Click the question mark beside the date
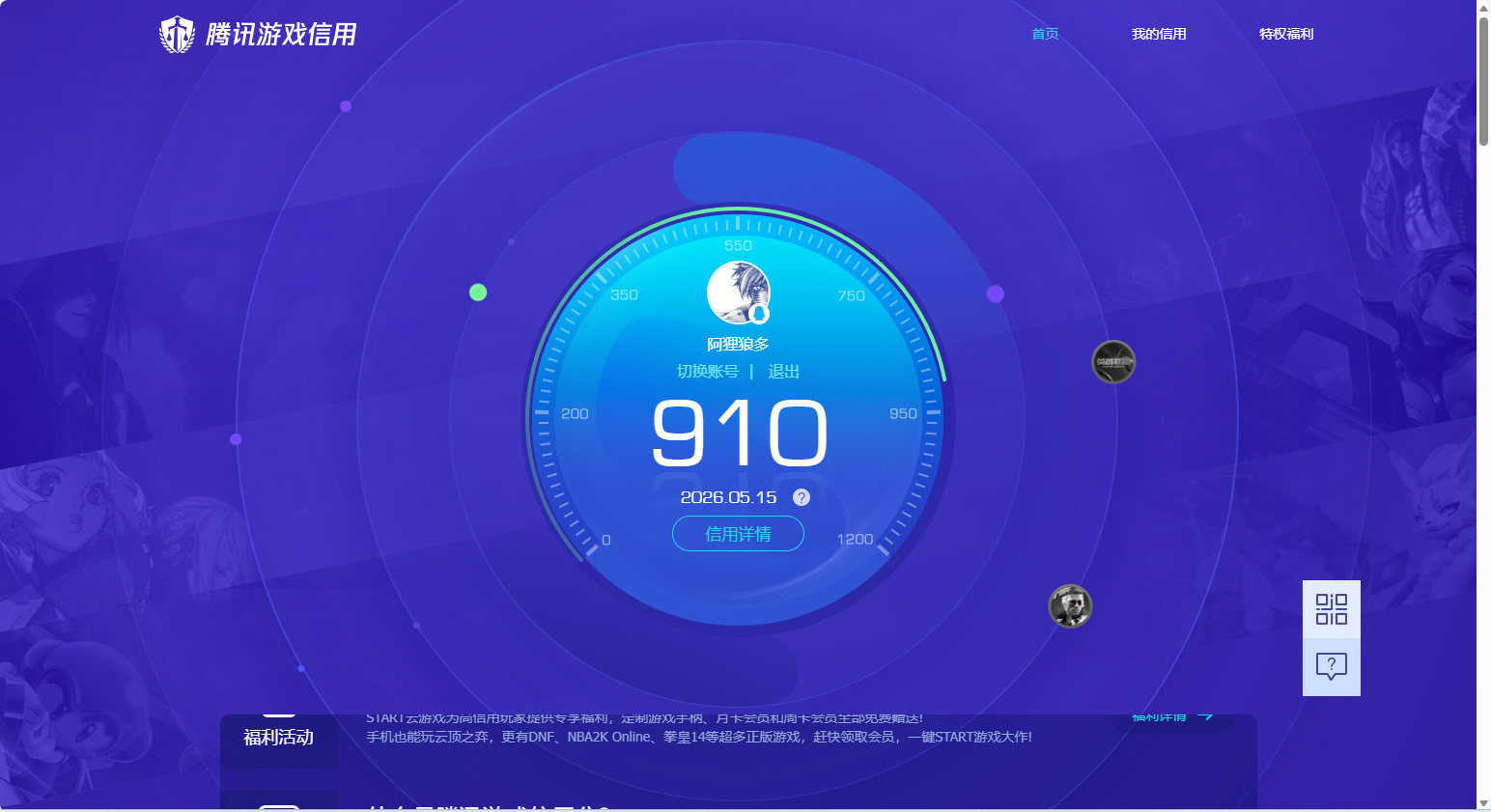The width and height of the screenshot is (1491, 812). 802,497
